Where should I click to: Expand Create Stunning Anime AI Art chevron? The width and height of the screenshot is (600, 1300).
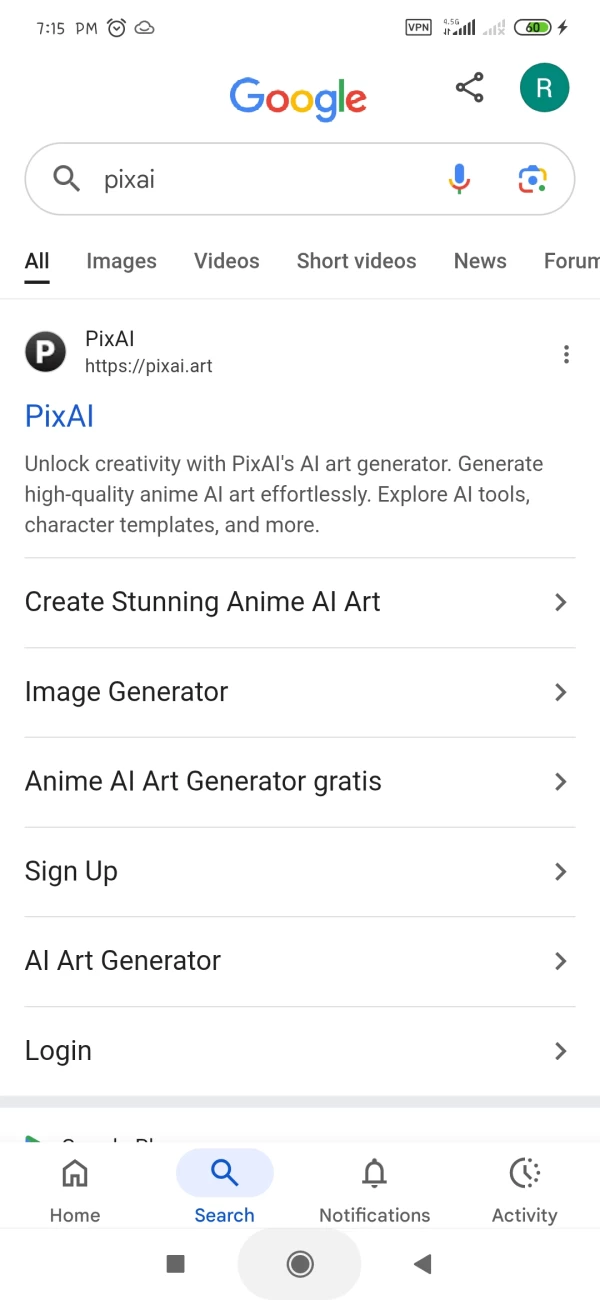pyautogui.click(x=560, y=602)
